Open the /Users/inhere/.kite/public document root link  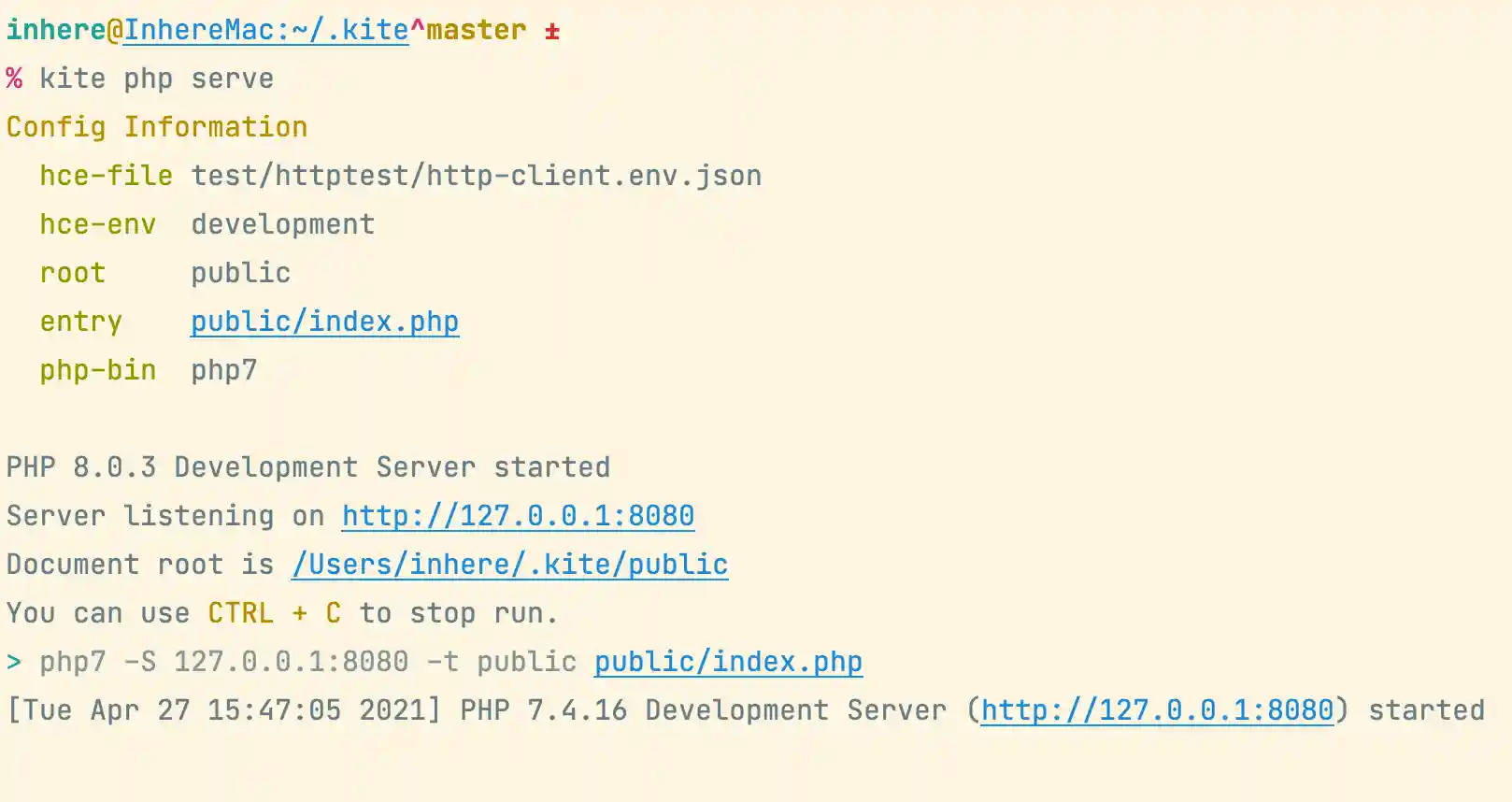[509, 565]
